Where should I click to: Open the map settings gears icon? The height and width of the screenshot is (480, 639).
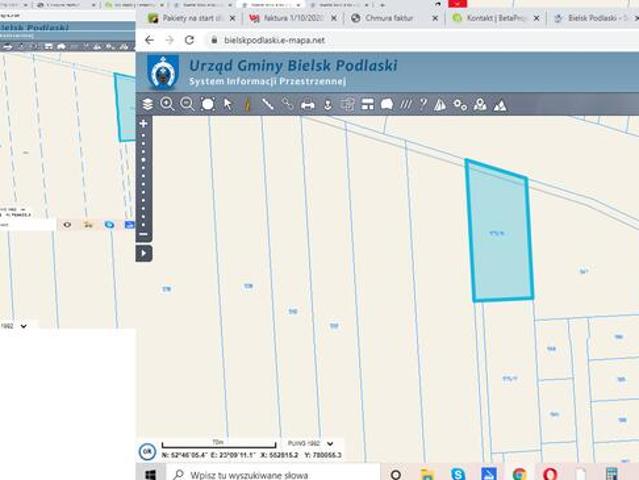(460, 104)
